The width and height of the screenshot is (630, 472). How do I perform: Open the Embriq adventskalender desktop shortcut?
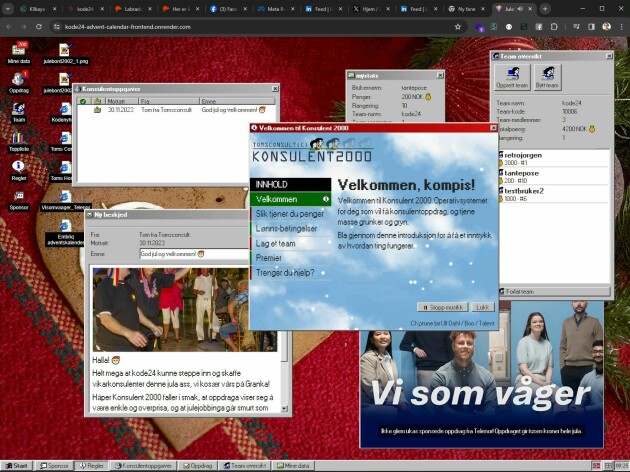point(65,232)
